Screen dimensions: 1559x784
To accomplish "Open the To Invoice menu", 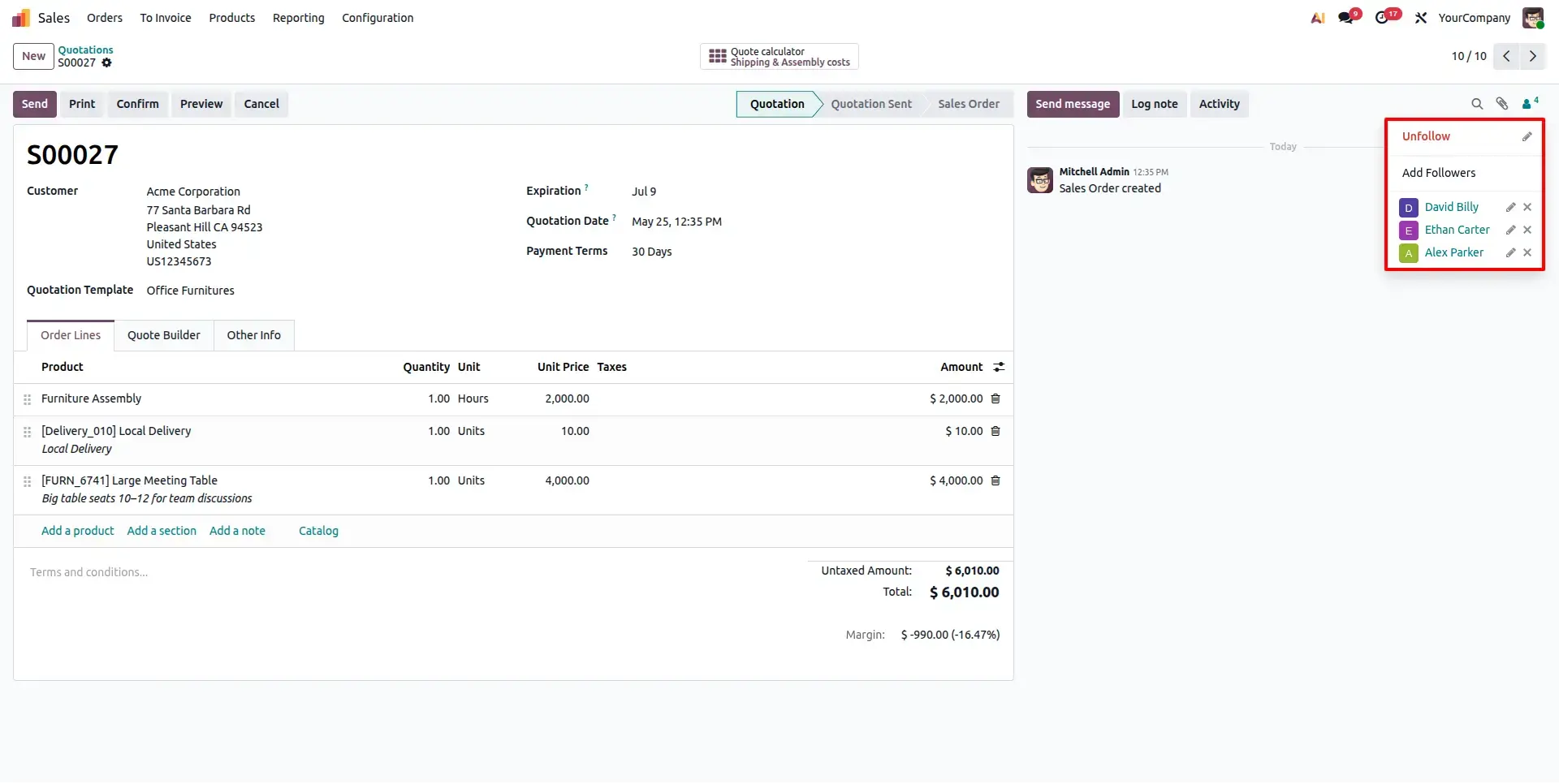I will (x=166, y=18).
